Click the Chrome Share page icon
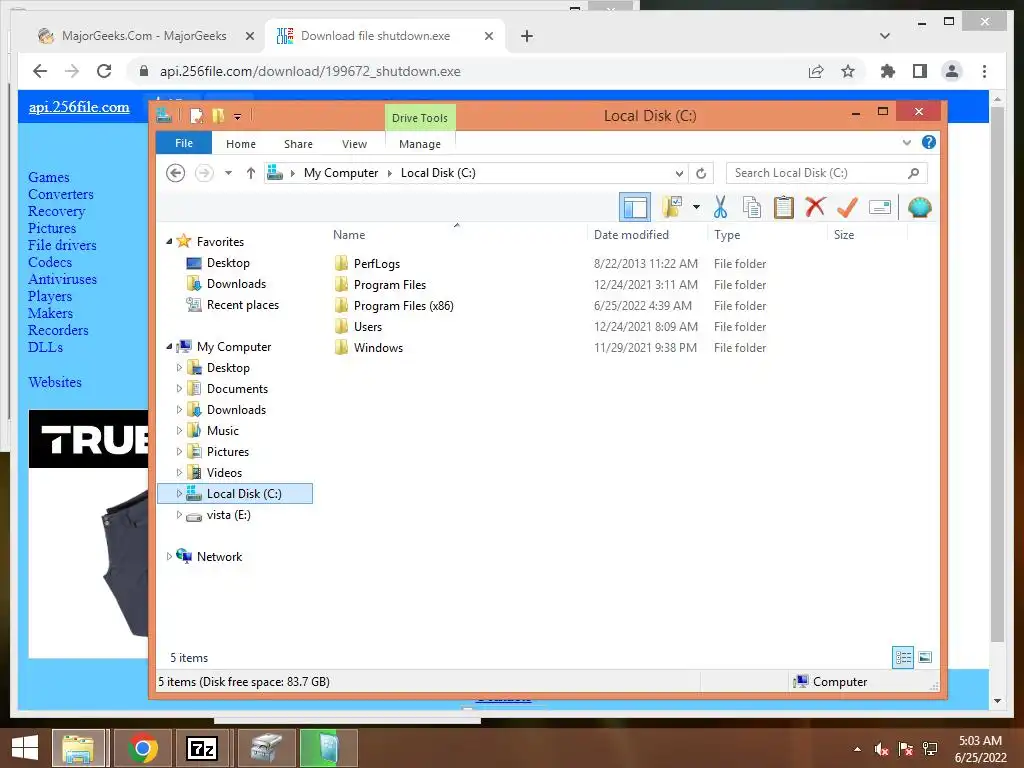The width and height of the screenshot is (1024, 768). click(x=816, y=71)
